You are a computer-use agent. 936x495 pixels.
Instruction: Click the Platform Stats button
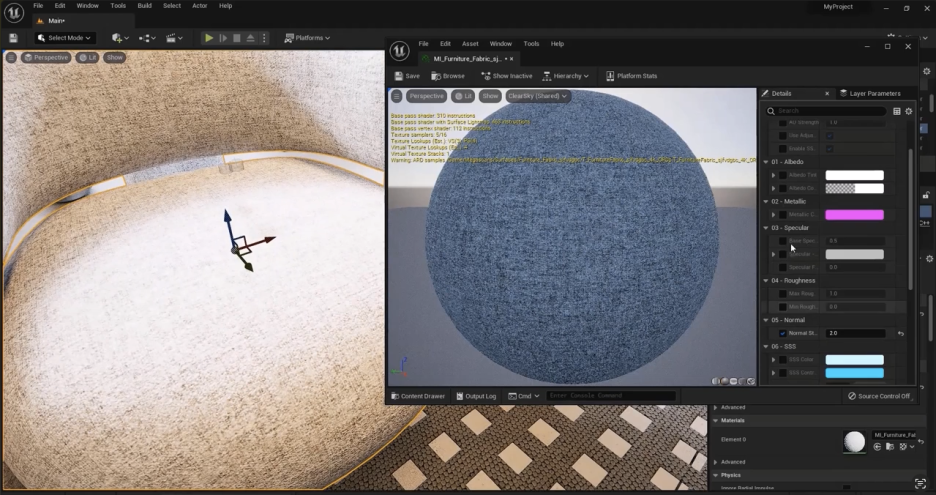pos(632,76)
